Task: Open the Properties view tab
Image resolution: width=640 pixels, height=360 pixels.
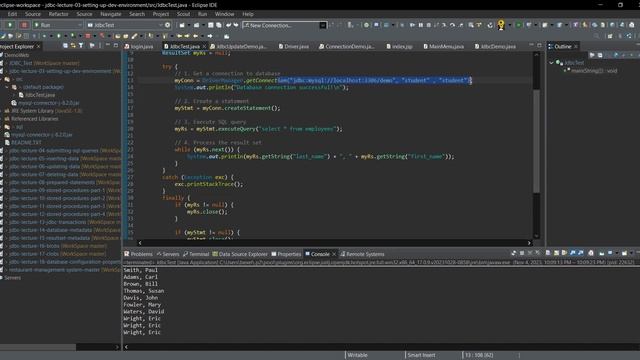Action: pyautogui.click(x=286, y=254)
